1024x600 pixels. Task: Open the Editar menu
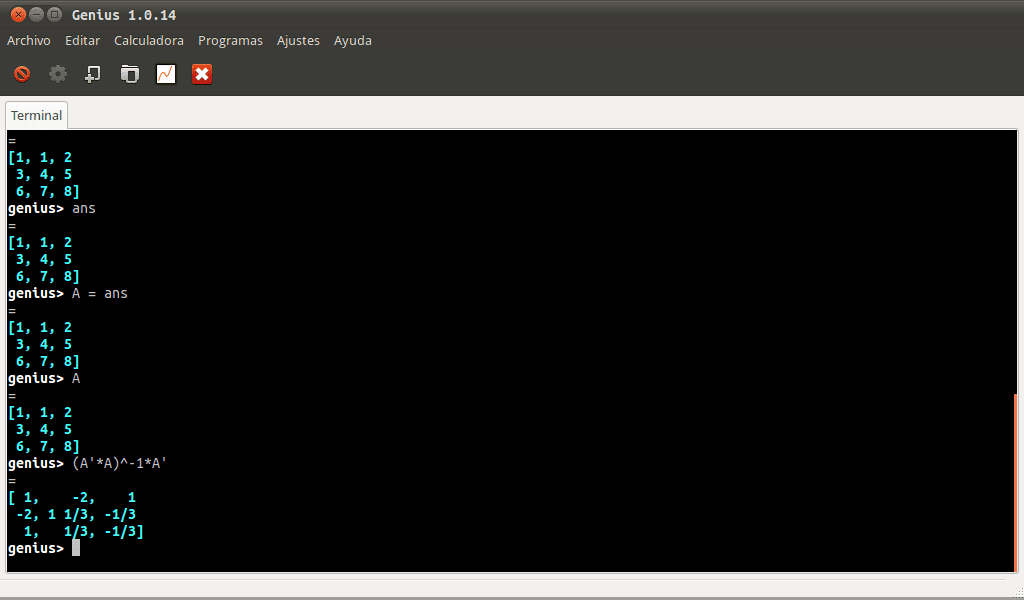(82, 41)
